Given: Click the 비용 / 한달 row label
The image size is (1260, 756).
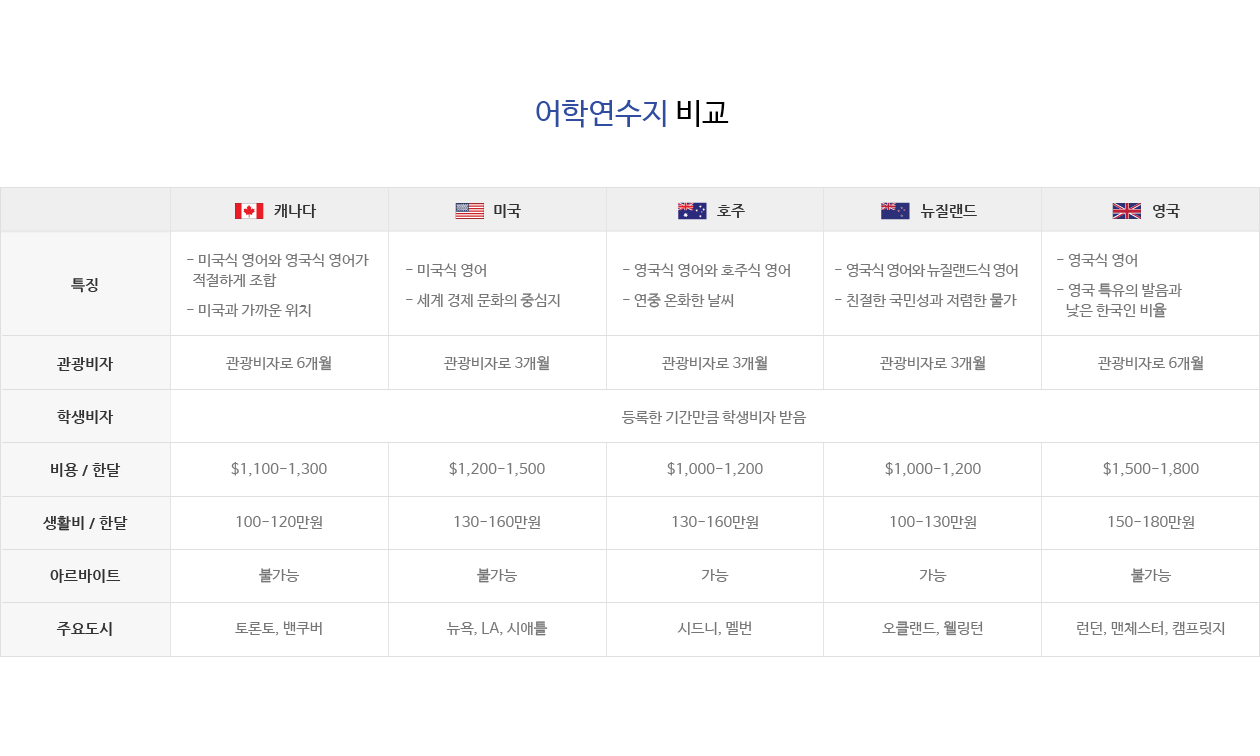Looking at the screenshot, I should [x=85, y=469].
